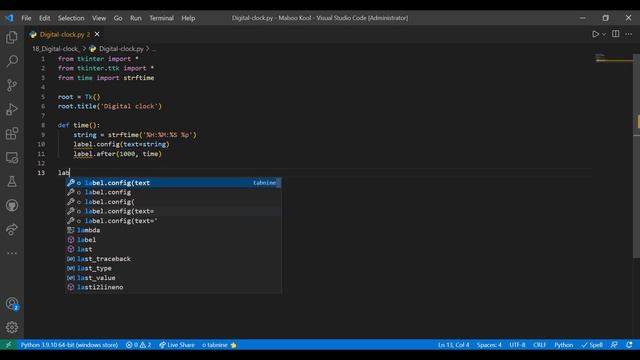Screen dimensions: 640x360
Task: Open the Edit menu
Action: tap(44, 18)
